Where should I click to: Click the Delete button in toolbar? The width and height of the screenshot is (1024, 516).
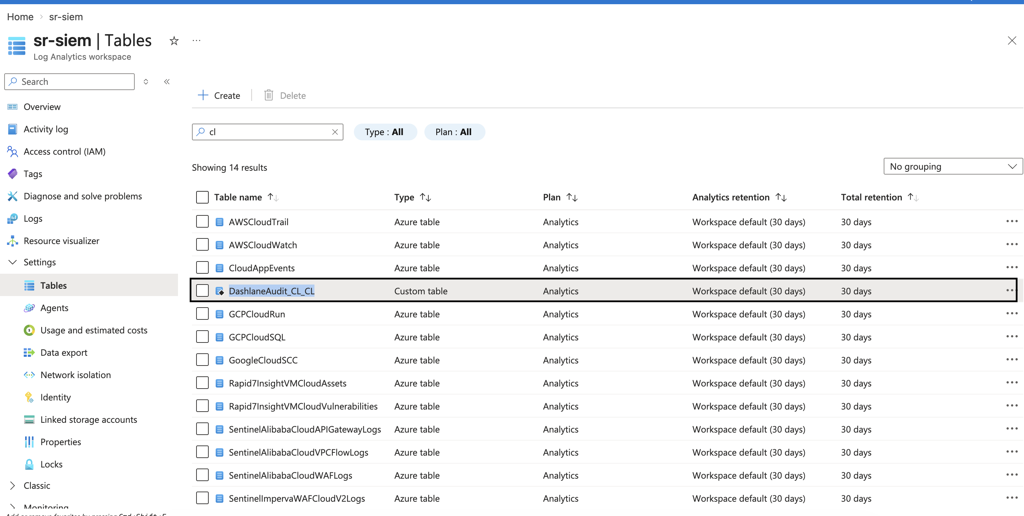[285, 95]
